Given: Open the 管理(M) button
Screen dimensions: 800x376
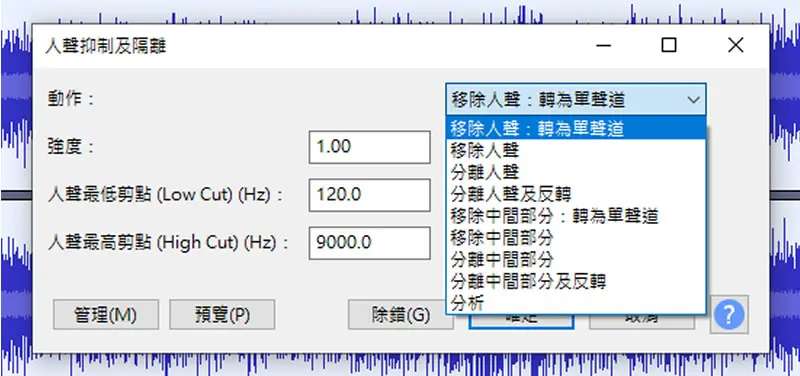Looking at the screenshot, I should (106, 315).
